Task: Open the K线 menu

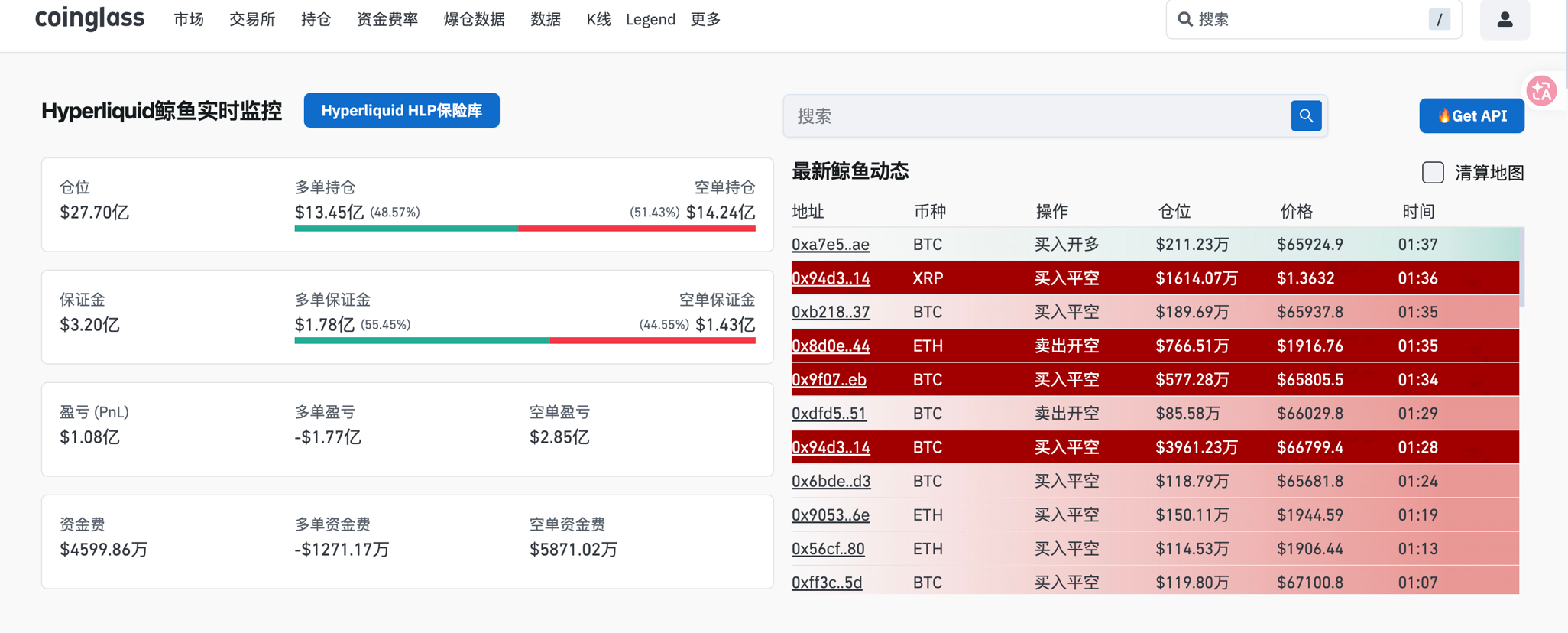Action: tap(598, 19)
